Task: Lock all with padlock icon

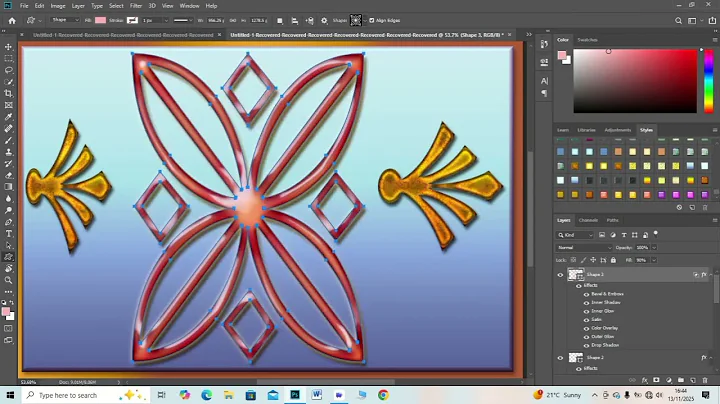Action: click(613, 260)
